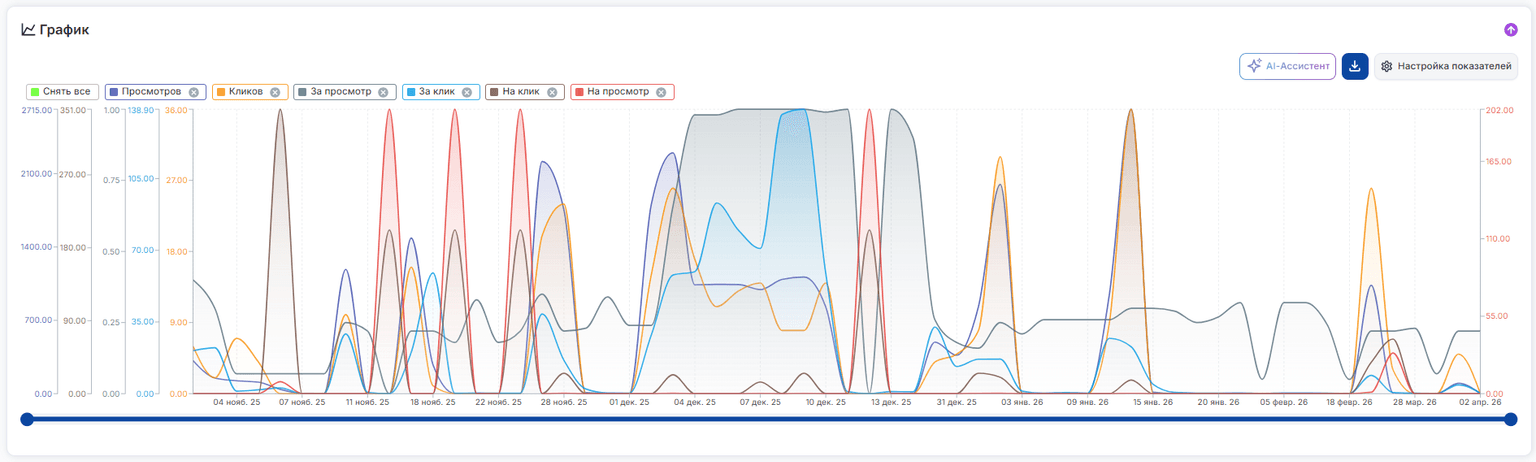Collapse the chart panel with purple arrow
The height and width of the screenshot is (462, 1536).
click(1511, 30)
